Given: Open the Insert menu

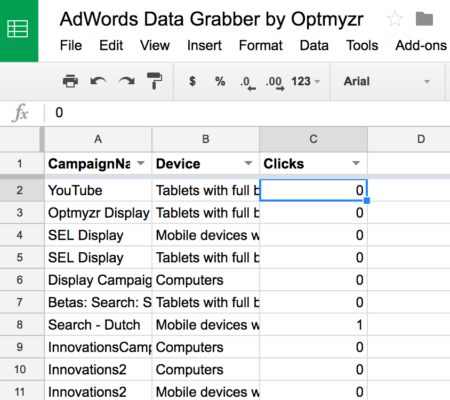Looking at the screenshot, I should pyautogui.click(x=204, y=45).
